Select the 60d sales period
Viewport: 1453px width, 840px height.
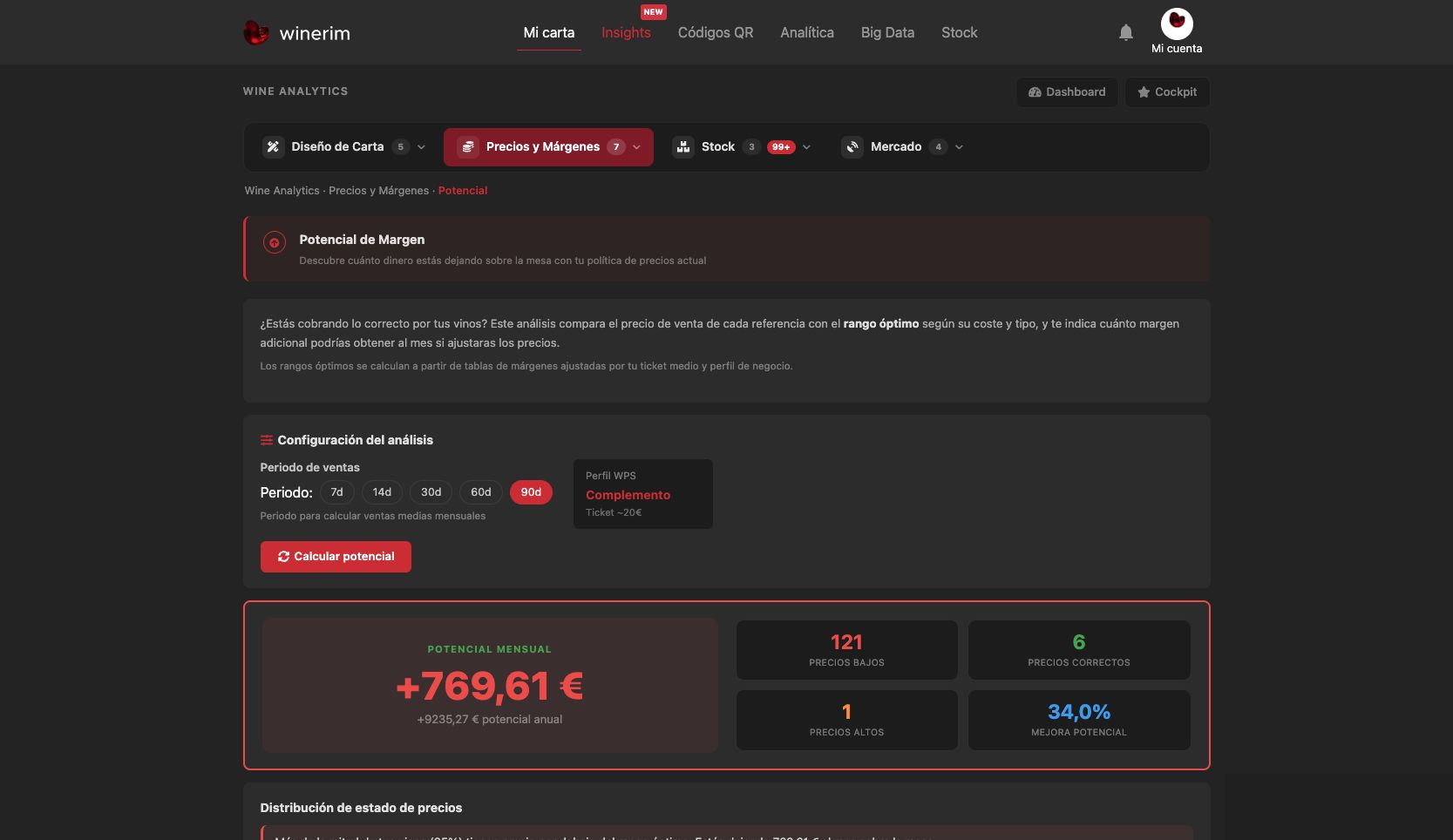[x=481, y=492]
